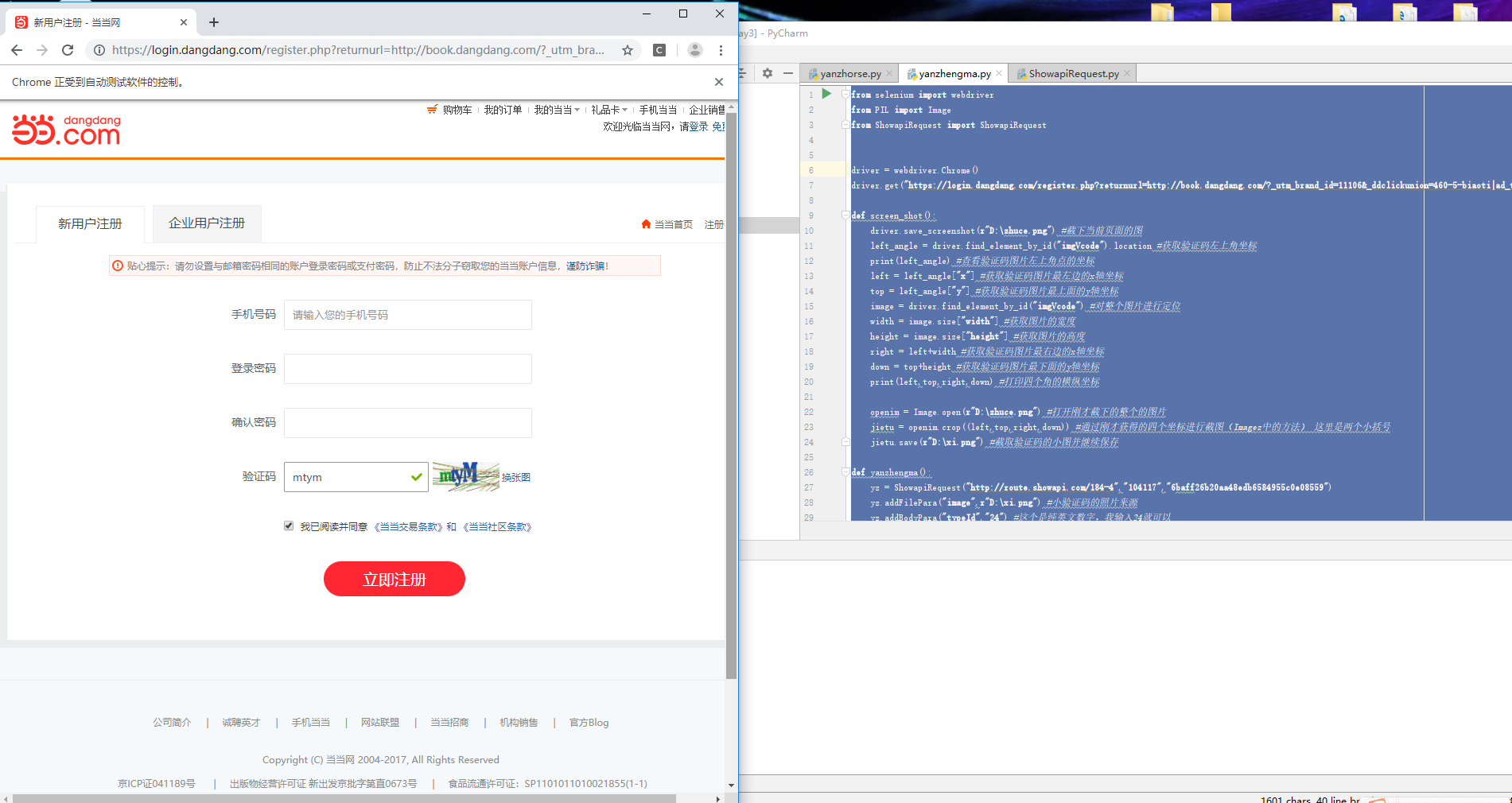Click 'driver = webdriver.Chrome()' code line
The width and height of the screenshot is (1512, 803).
tap(915, 170)
